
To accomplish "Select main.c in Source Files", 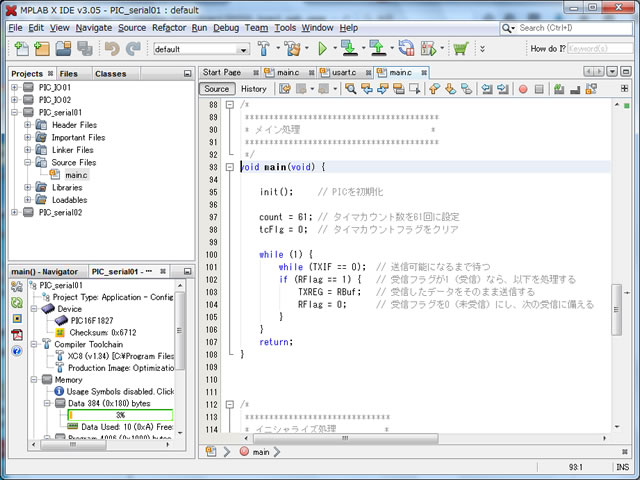I will tap(76, 175).
